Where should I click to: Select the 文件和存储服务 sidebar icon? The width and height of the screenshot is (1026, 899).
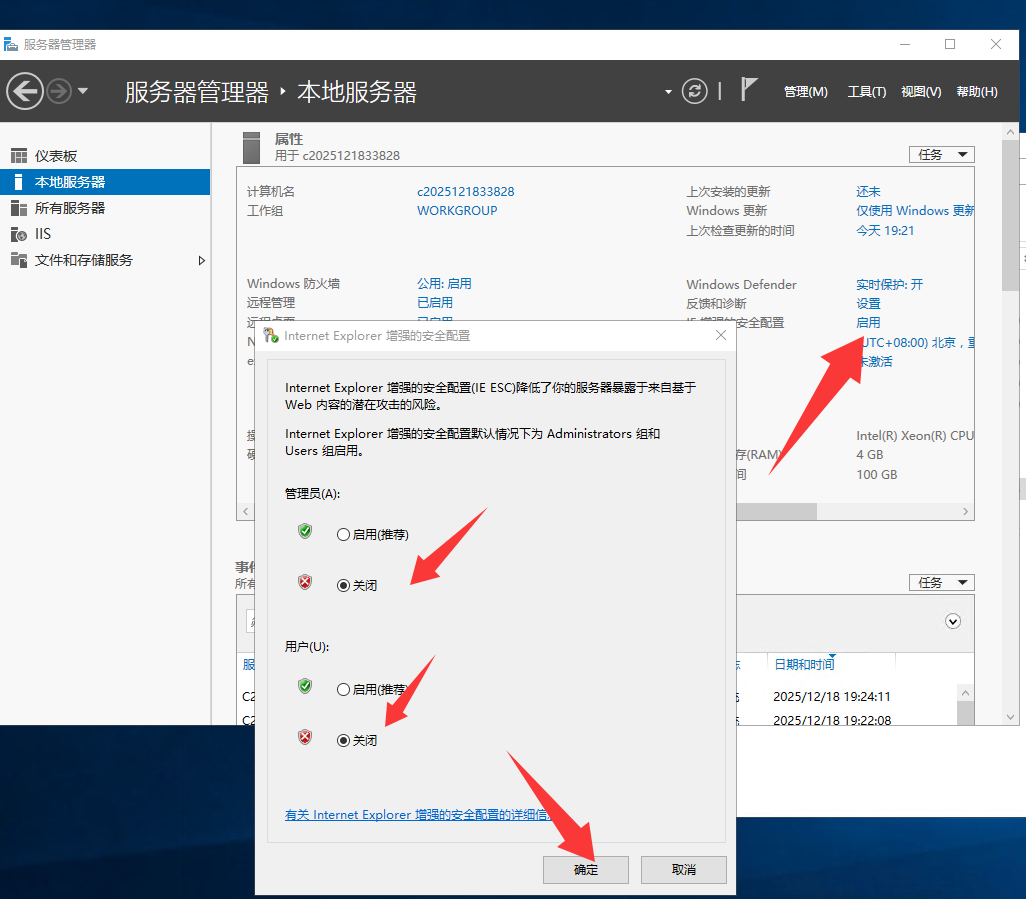[x=18, y=260]
